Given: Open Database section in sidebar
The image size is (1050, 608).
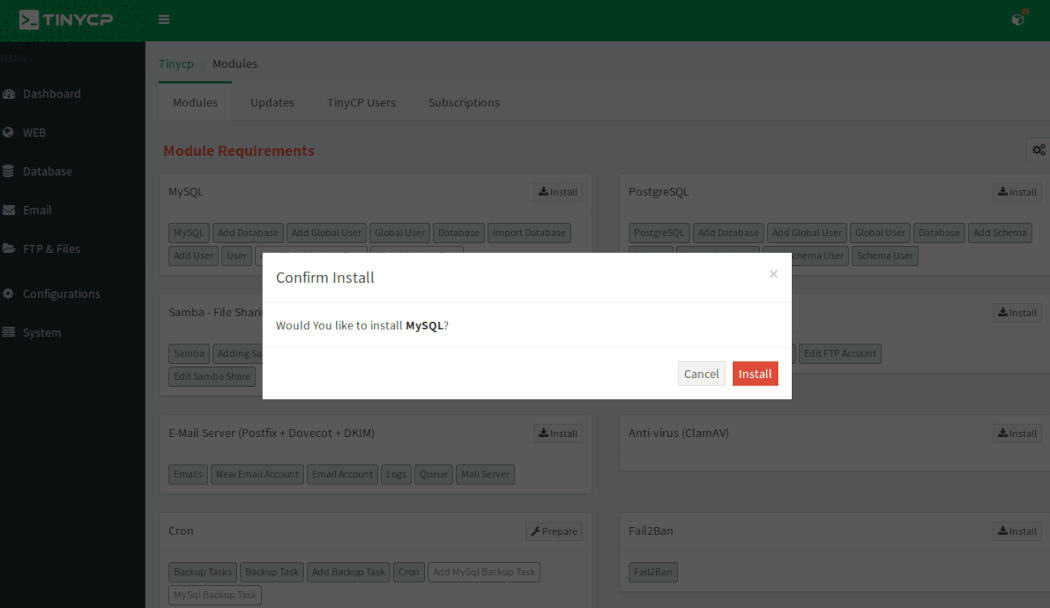Looking at the screenshot, I should 48,171.
